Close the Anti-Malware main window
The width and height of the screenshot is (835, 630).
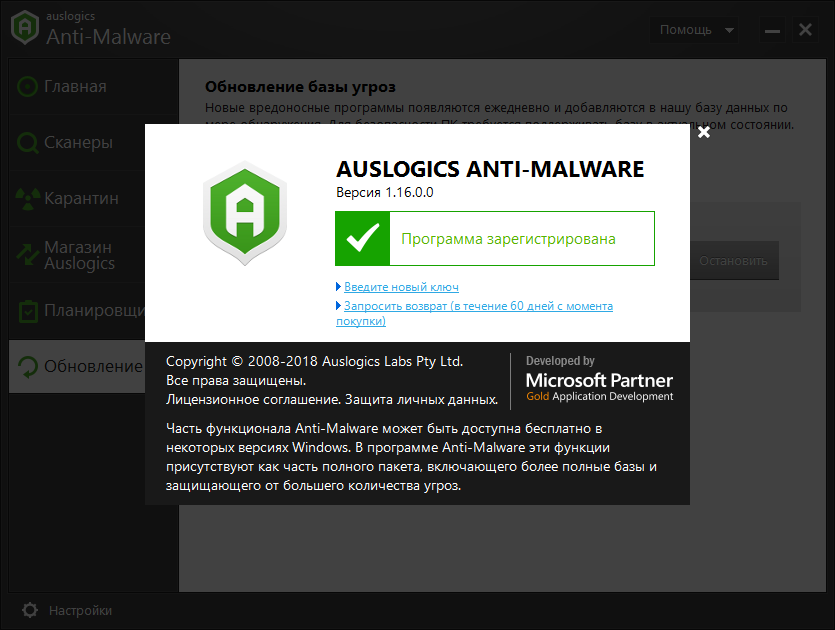[x=805, y=30]
